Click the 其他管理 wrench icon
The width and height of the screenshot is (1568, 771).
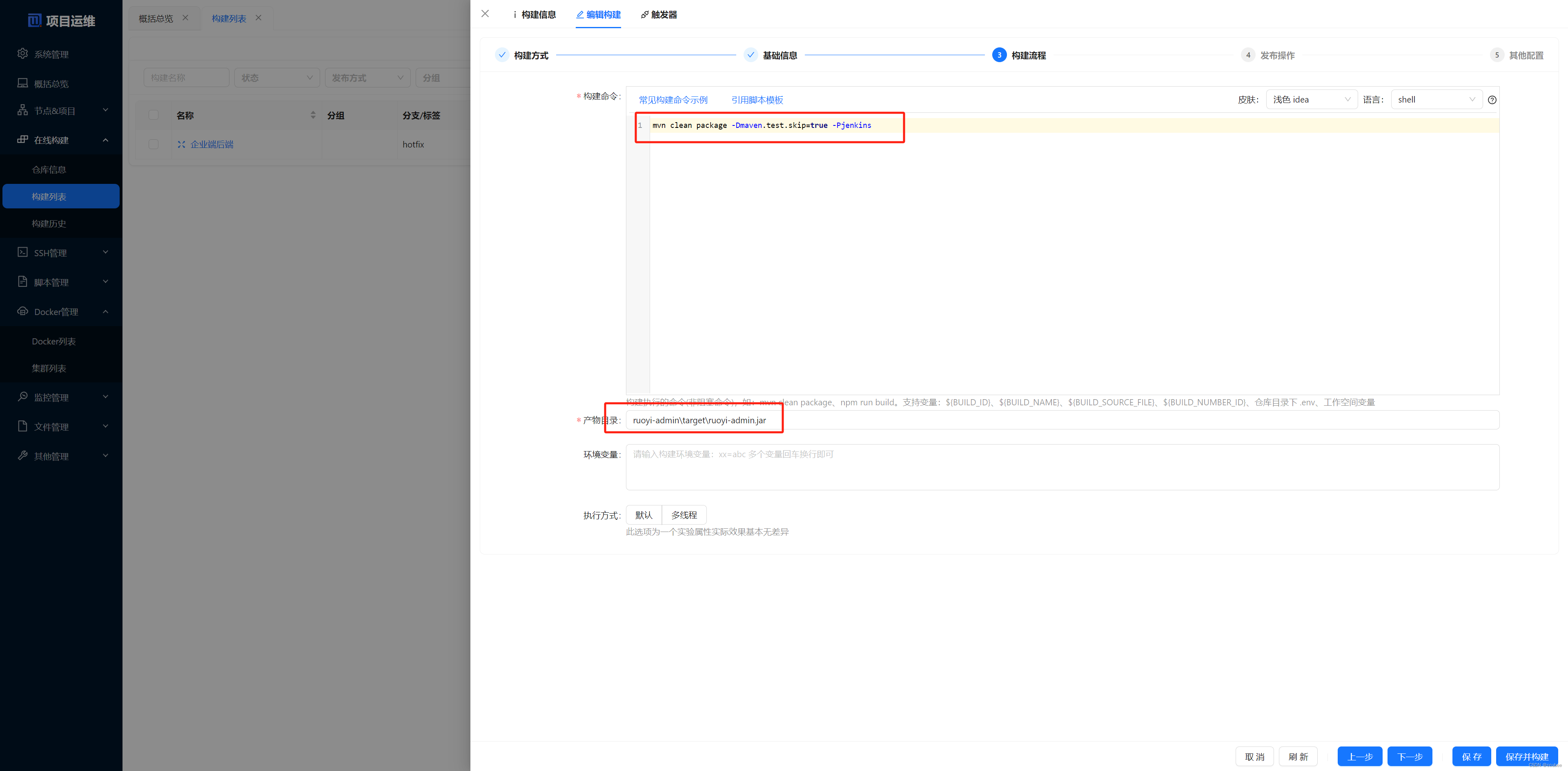[x=22, y=456]
